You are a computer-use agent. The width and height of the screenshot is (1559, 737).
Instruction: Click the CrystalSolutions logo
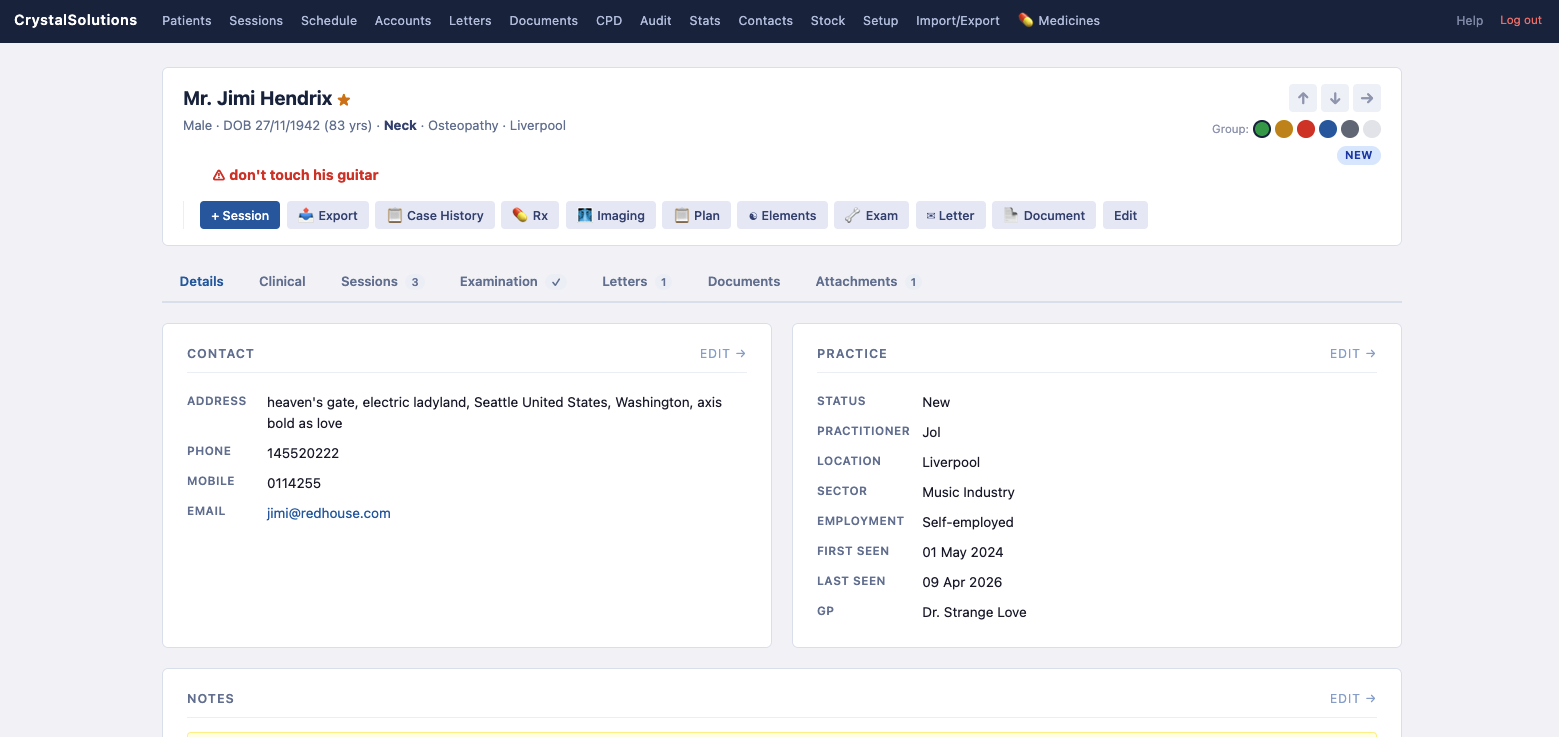click(x=76, y=20)
